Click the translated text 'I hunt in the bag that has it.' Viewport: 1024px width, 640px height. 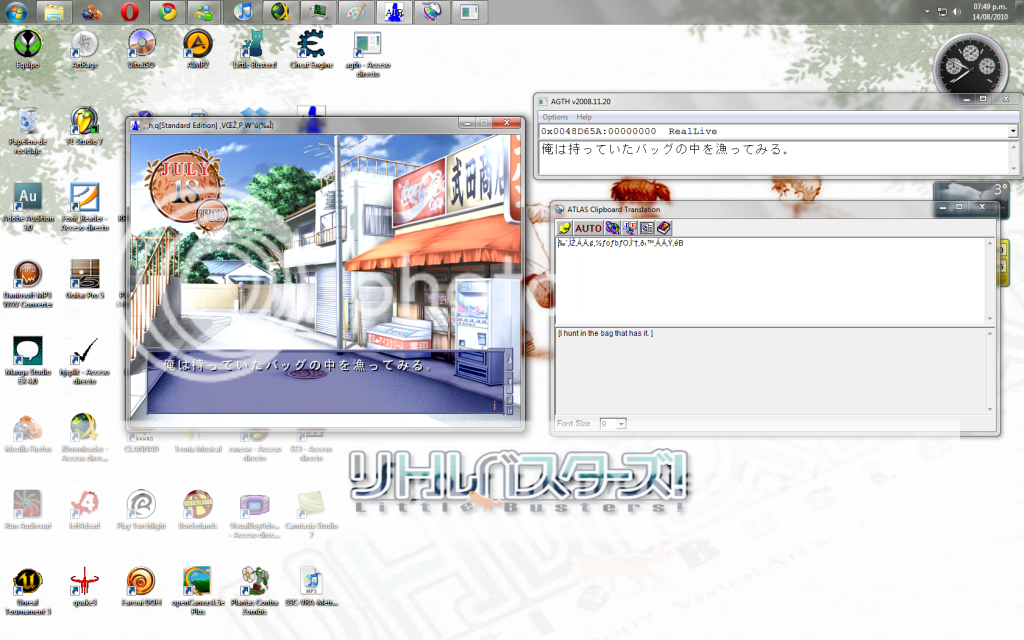tap(605, 333)
